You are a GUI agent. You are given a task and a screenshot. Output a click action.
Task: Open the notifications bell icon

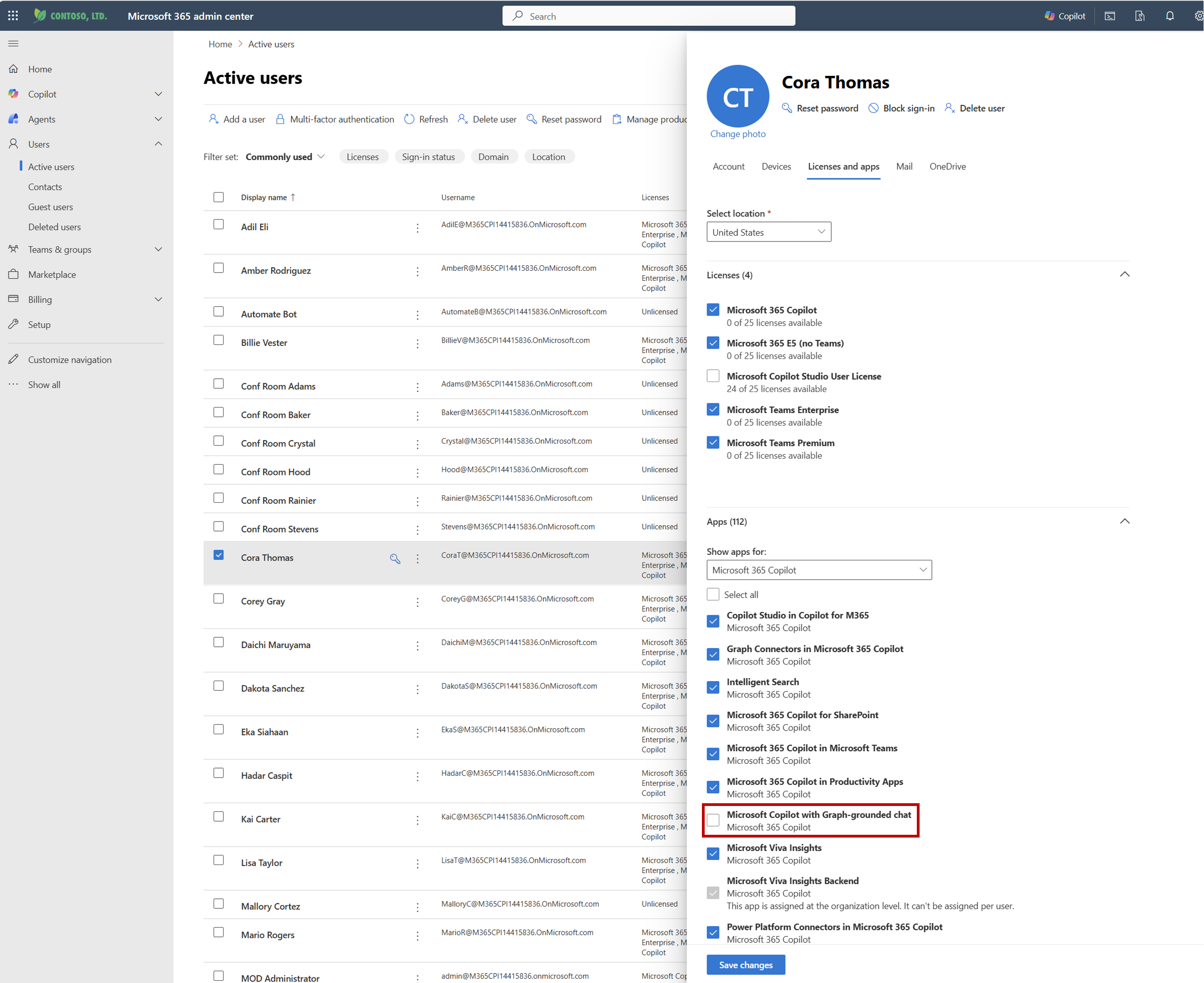[1169, 16]
